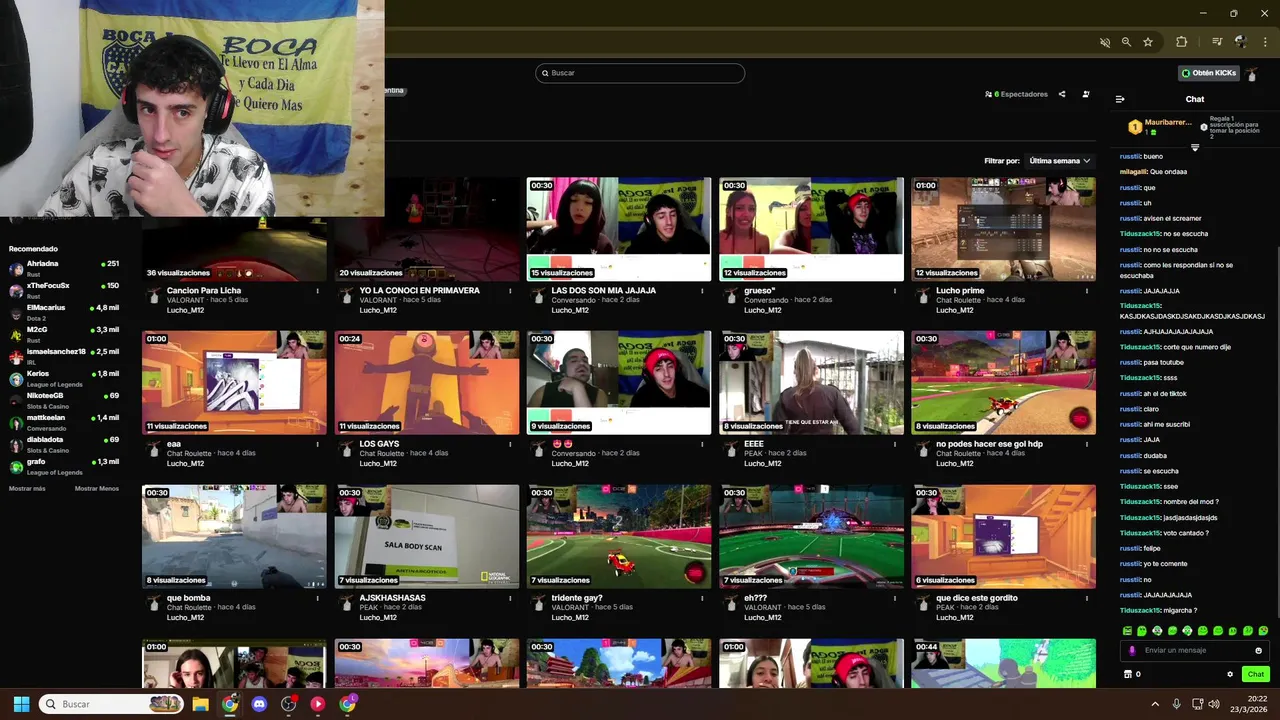
Task: Open options for clip LAS DOS SON MIA JAJAJA
Action: (x=702, y=291)
